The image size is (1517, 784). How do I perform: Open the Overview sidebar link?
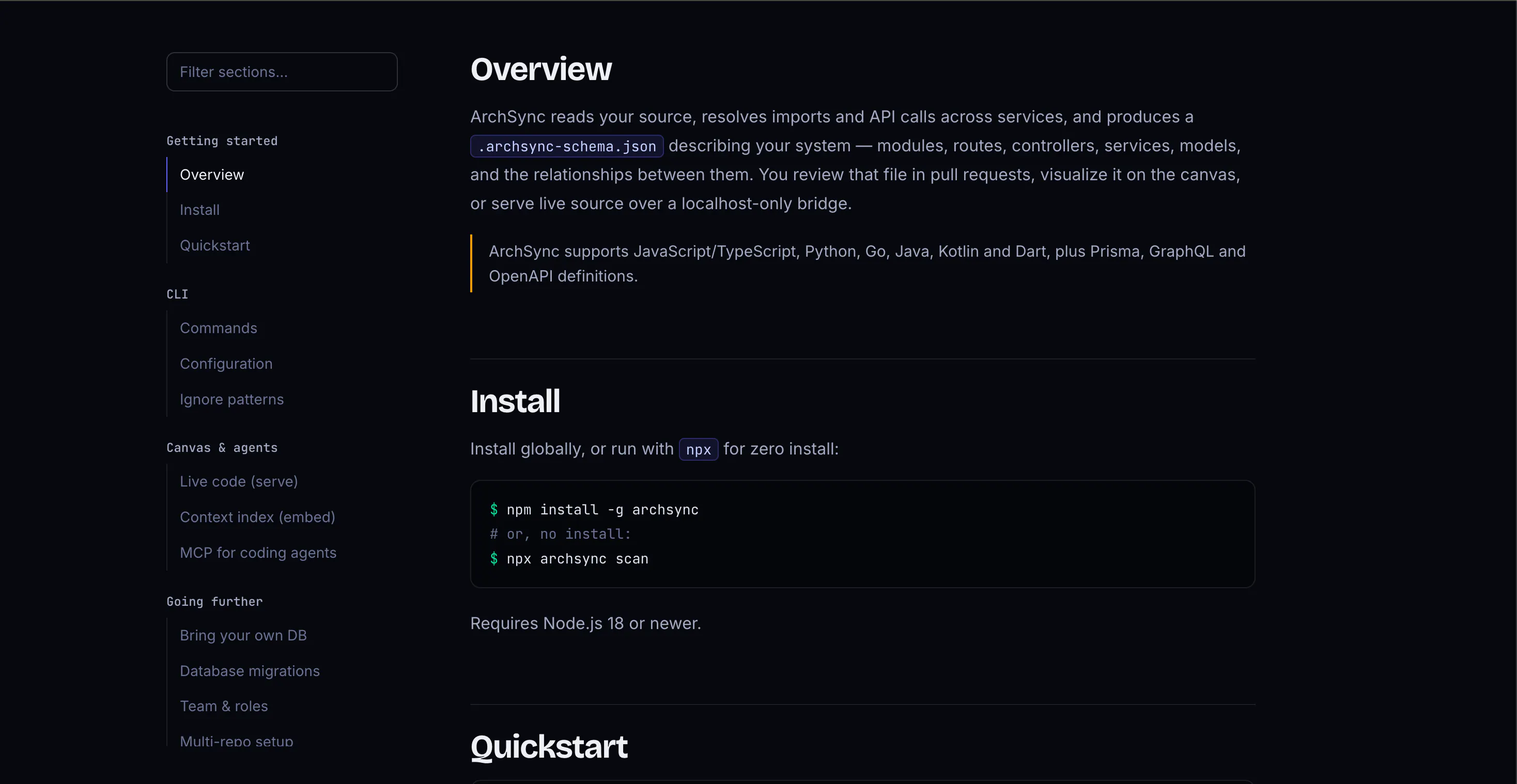tap(211, 175)
